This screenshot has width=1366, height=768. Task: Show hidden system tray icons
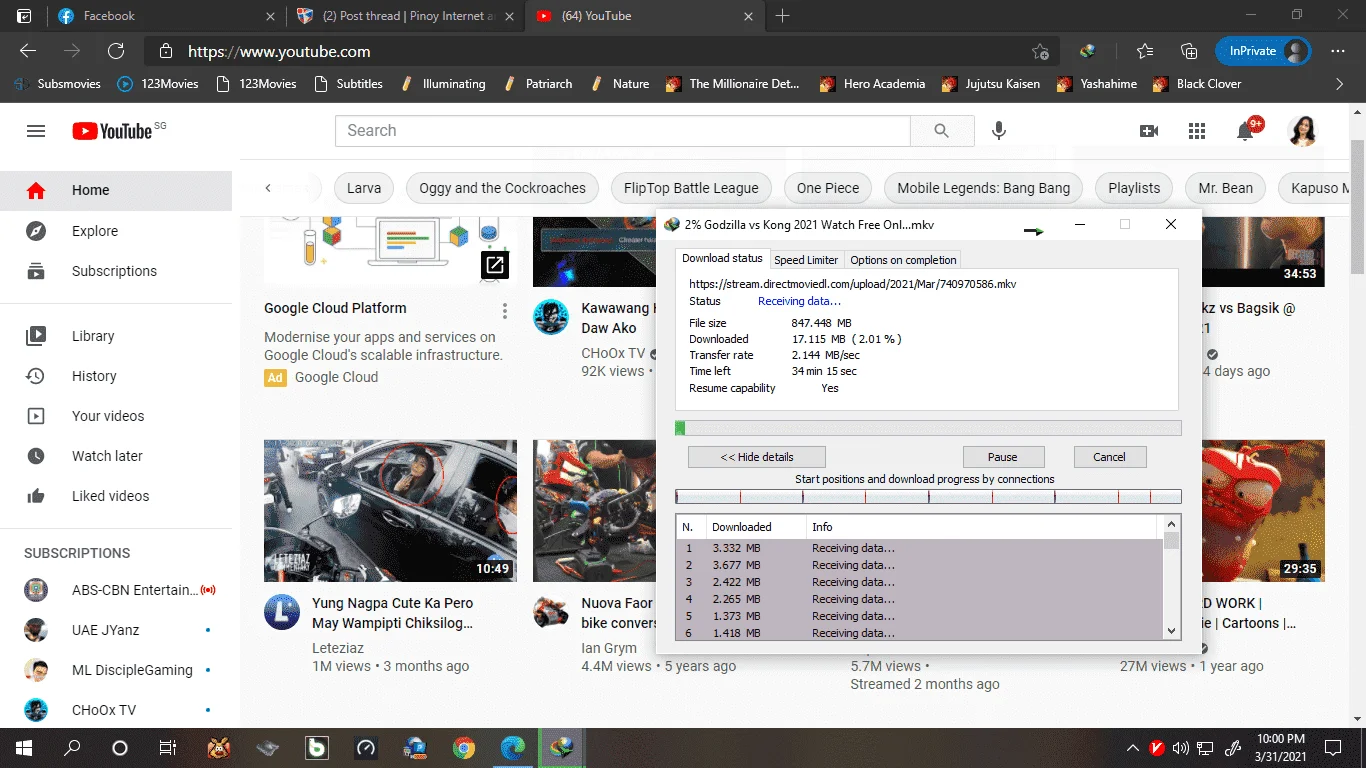coord(1133,747)
